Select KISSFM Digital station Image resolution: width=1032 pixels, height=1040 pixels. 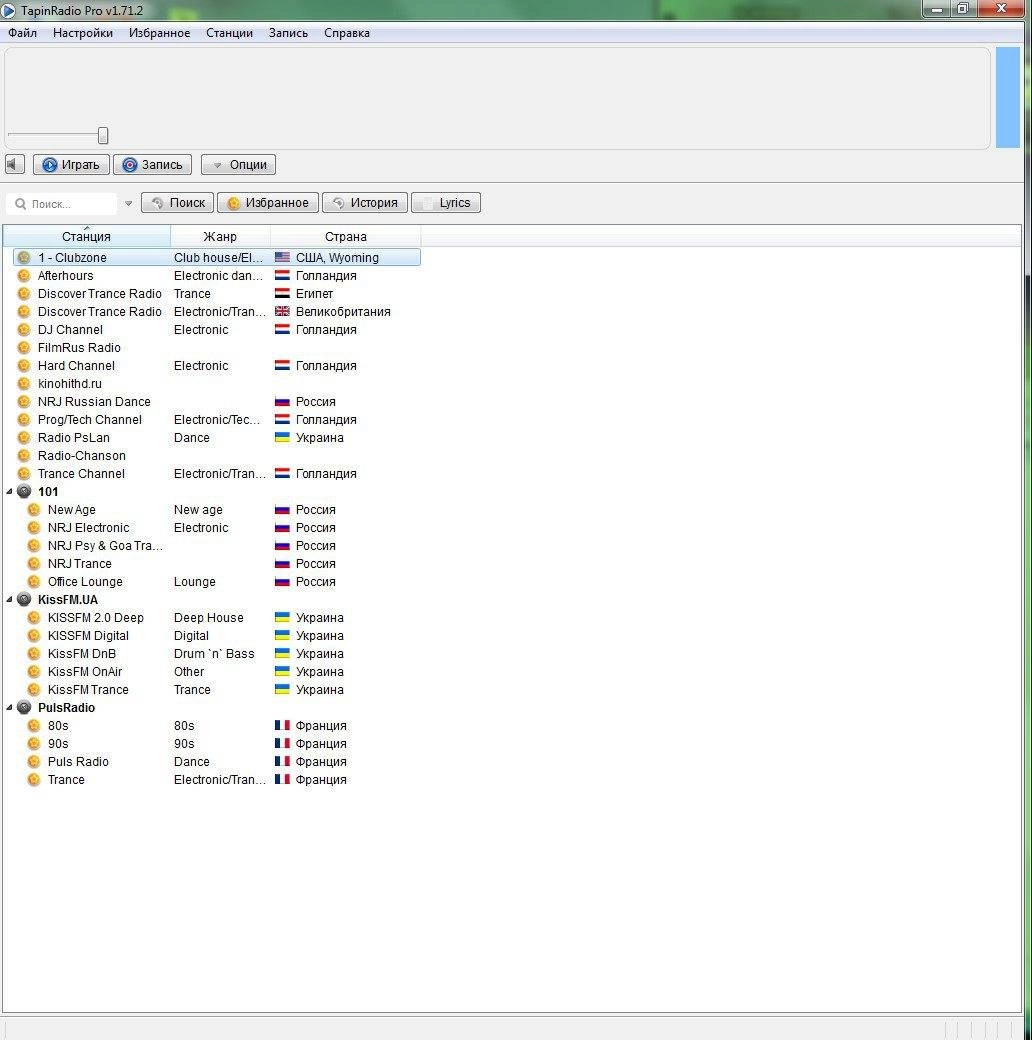[x=88, y=635]
